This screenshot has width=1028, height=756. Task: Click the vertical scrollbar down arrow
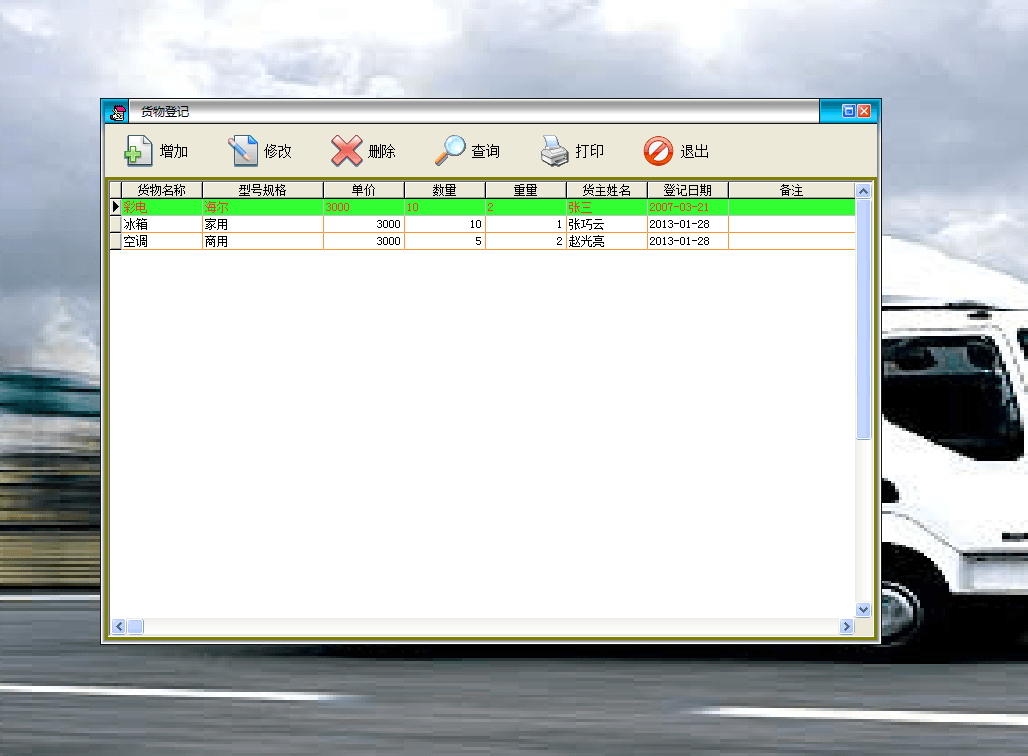(863, 610)
